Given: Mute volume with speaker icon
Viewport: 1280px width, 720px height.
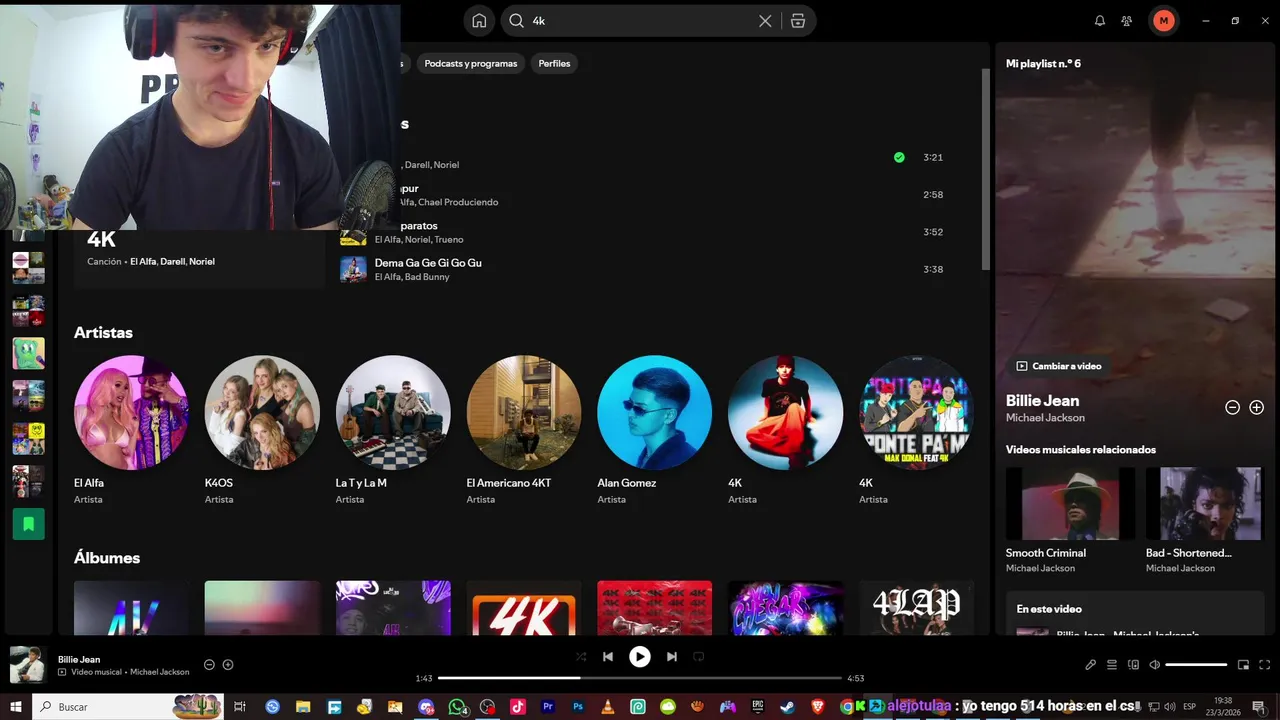Looking at the screenshot, I should pos(1155,665).
